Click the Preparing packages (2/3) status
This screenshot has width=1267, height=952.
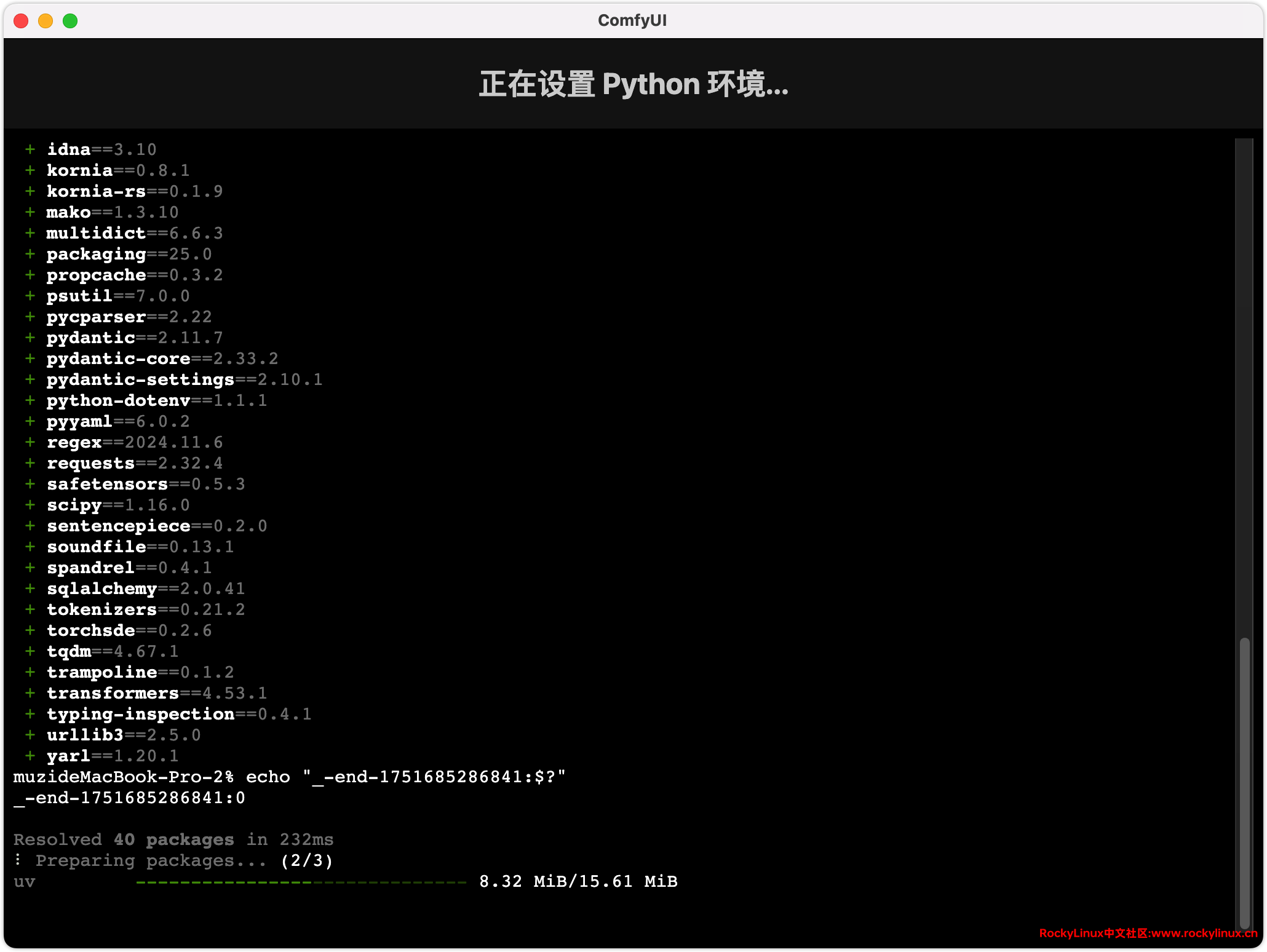click(185, 860)
